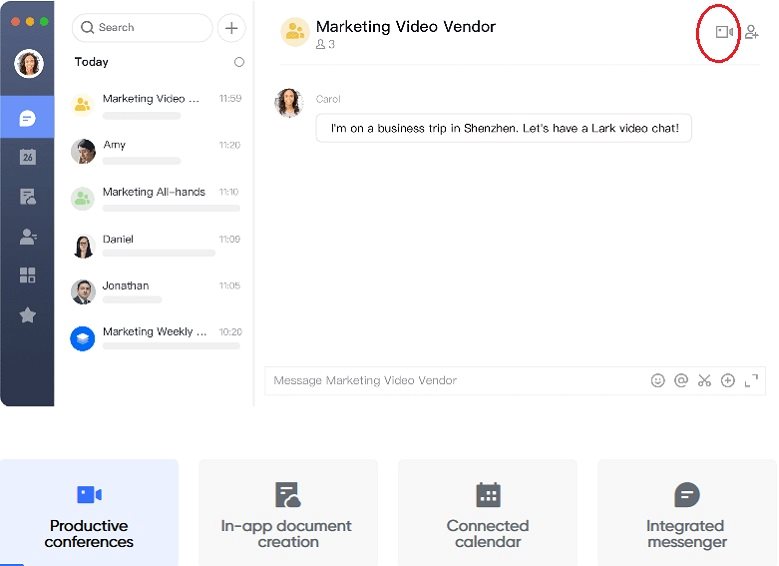
Task: Expand the message input box
Action: tap(751, 380)
